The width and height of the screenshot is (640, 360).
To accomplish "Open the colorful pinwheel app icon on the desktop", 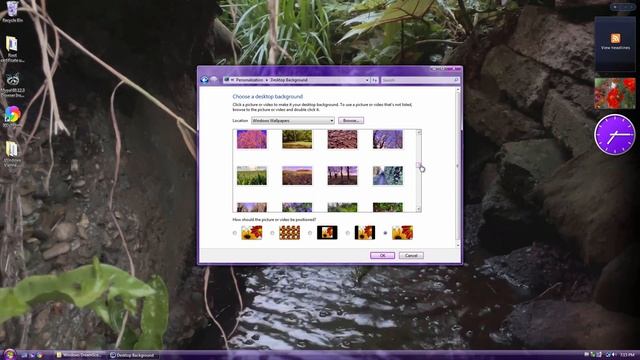I will point(12,117).
